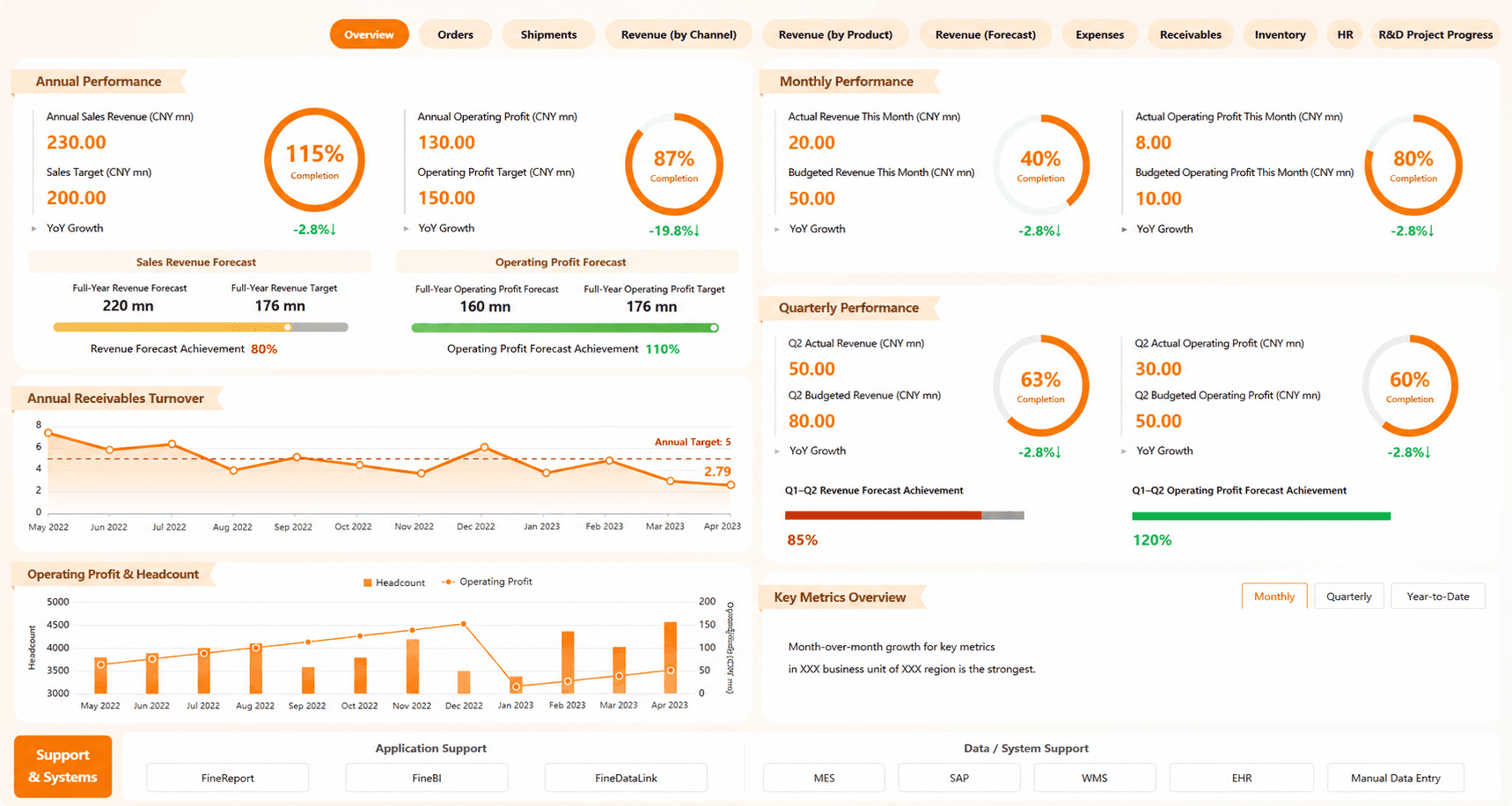Expand YoY Growth under Q2 Actual Revenue
This screenshot has height=806, width=1512.
coord(777,451)
